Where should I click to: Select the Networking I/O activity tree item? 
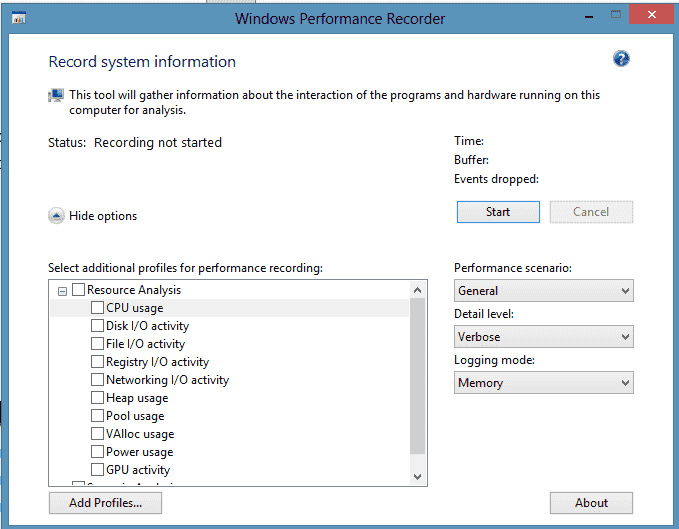click(x=167, y=380)
